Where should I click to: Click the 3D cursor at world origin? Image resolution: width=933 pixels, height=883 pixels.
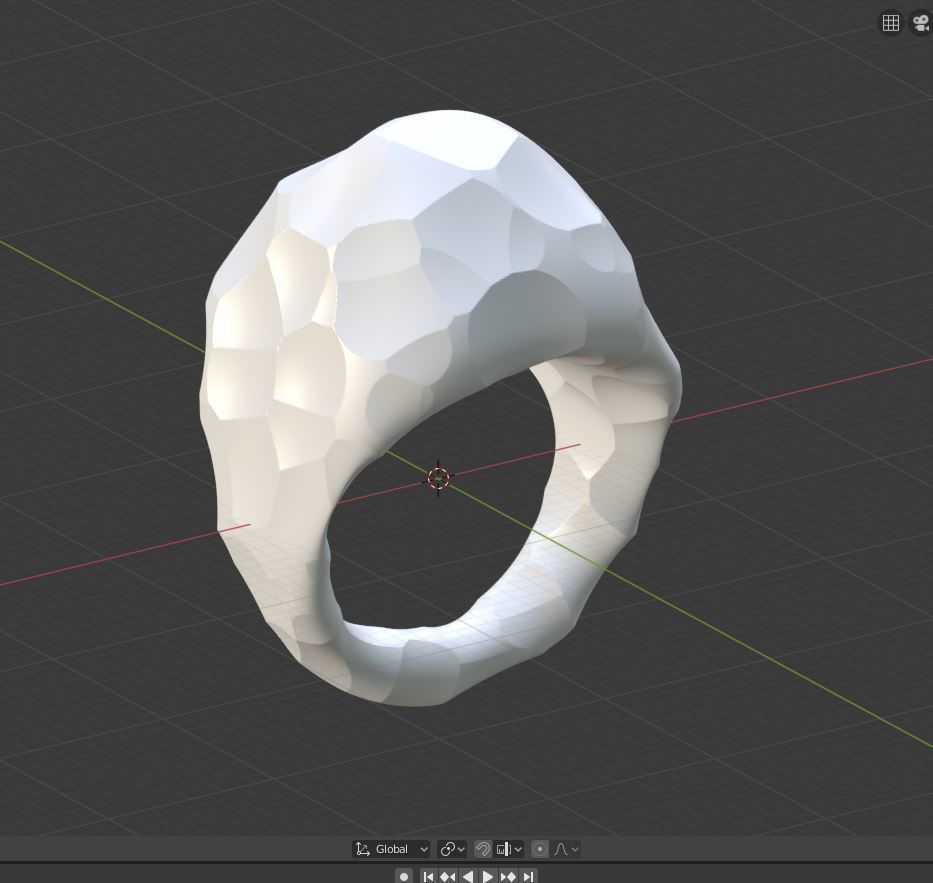(439, 478)
